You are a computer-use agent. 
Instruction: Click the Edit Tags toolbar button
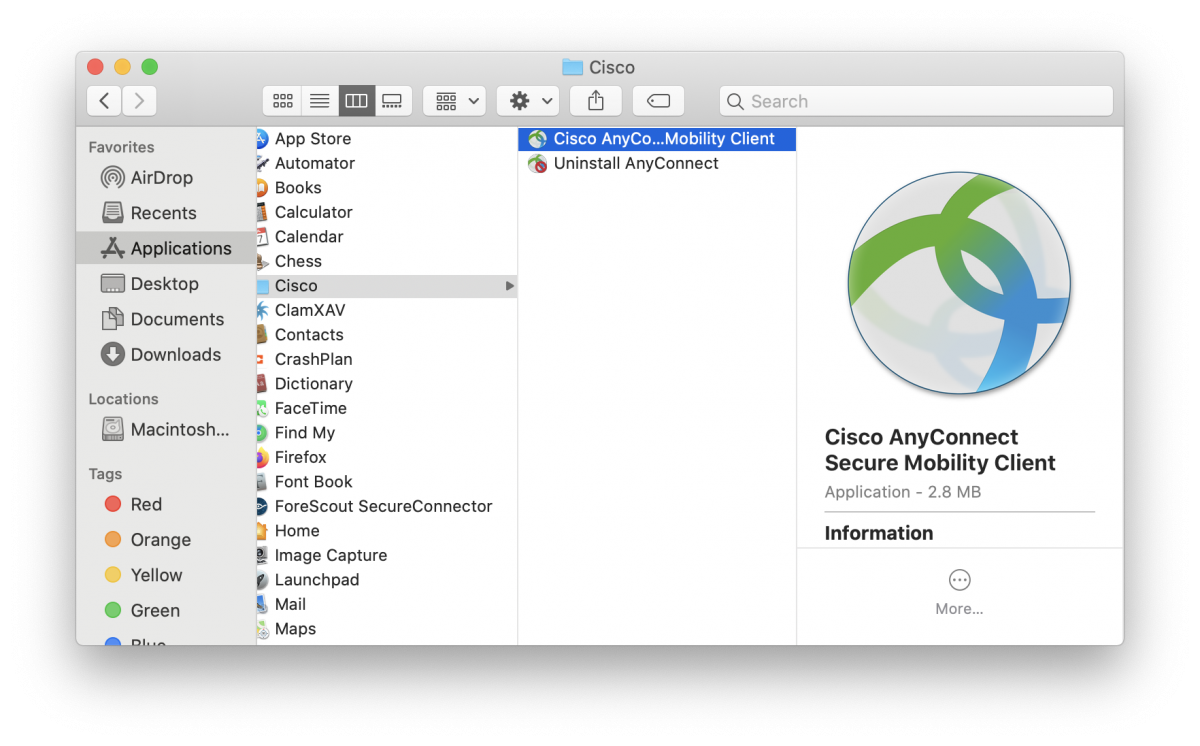pyautogui.click(x=658, y=101)
